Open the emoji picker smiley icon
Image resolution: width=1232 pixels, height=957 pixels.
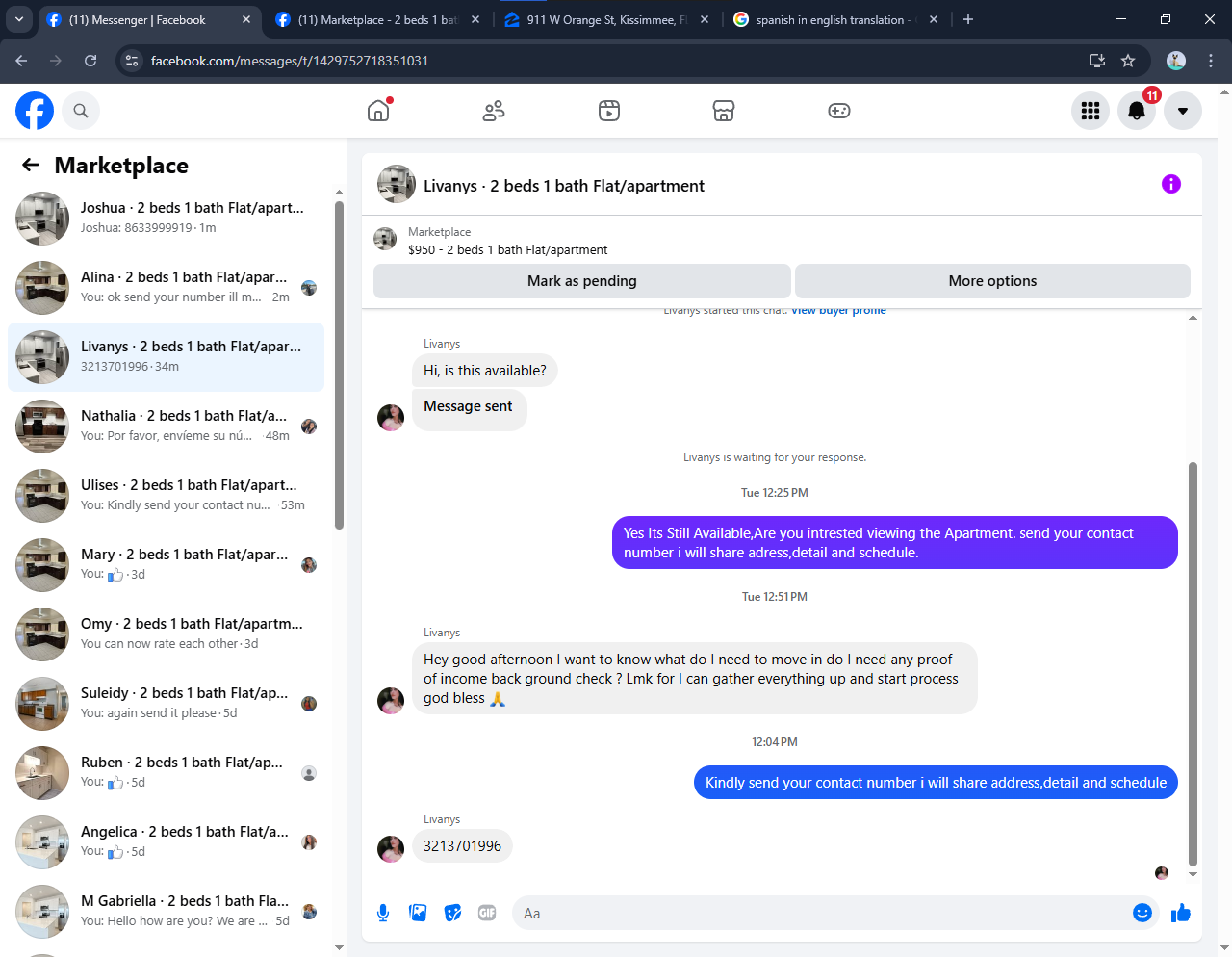(1142, 913)
